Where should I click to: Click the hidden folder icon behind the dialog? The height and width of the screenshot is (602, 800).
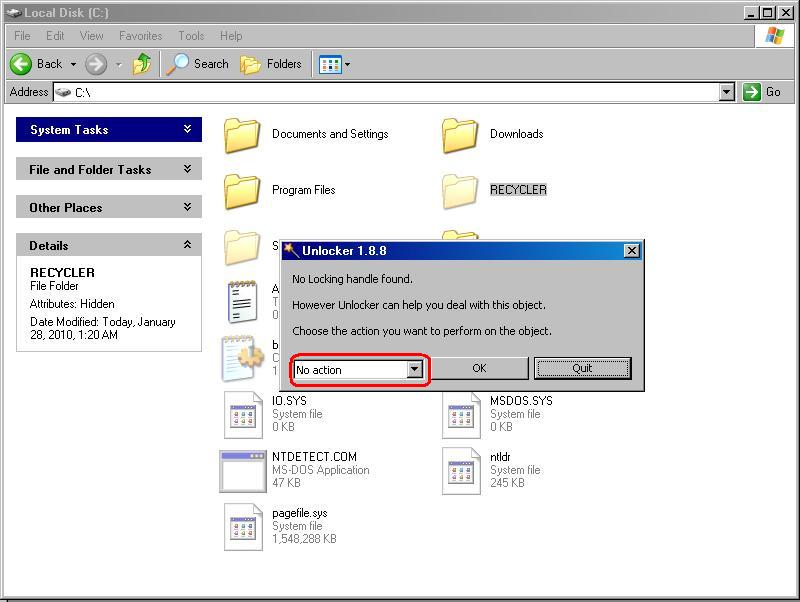click(241, 247)
